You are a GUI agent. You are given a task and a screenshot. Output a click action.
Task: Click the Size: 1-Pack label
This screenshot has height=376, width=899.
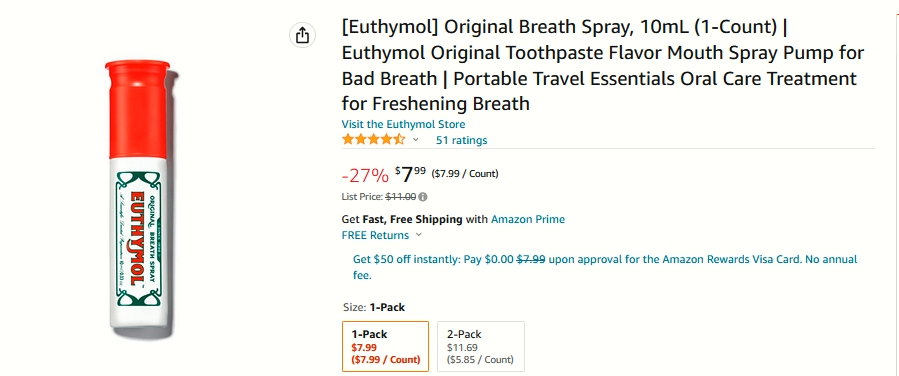(x=374, y=307)
